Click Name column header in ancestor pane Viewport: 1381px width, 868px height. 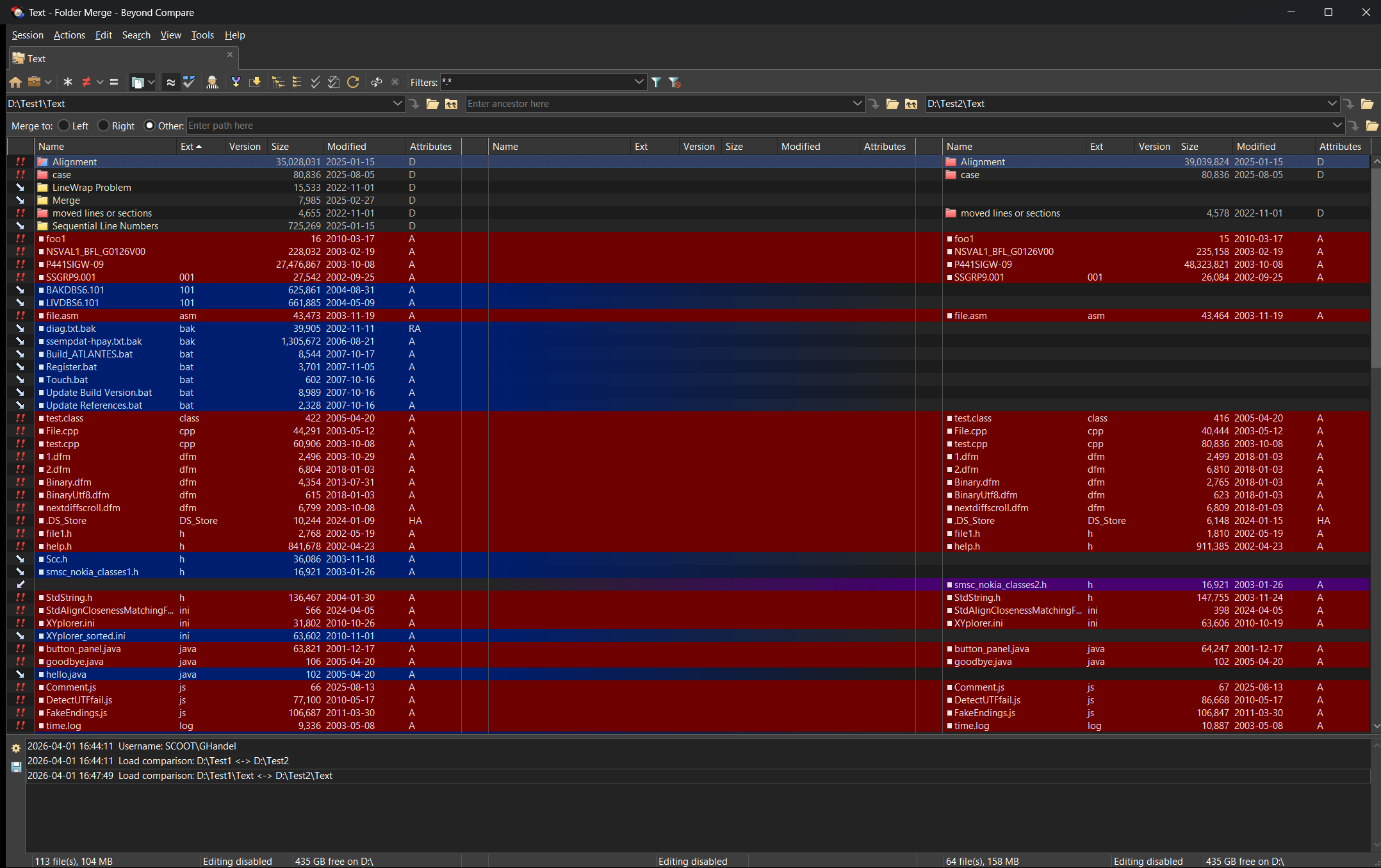560,147
